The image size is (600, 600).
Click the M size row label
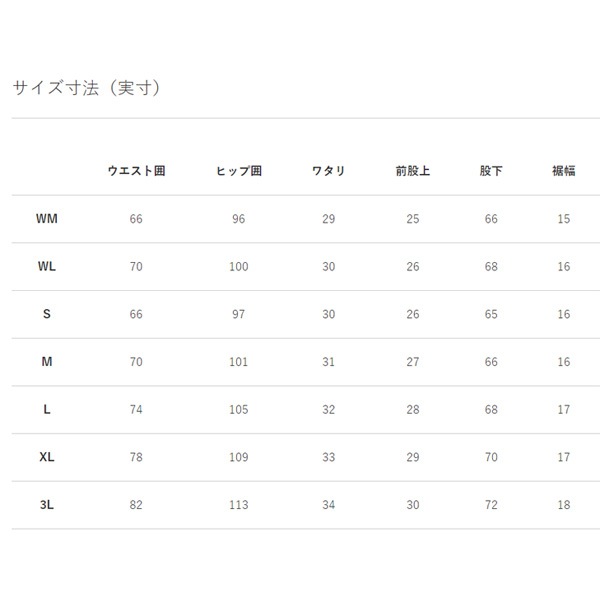[x=46, y=362]
